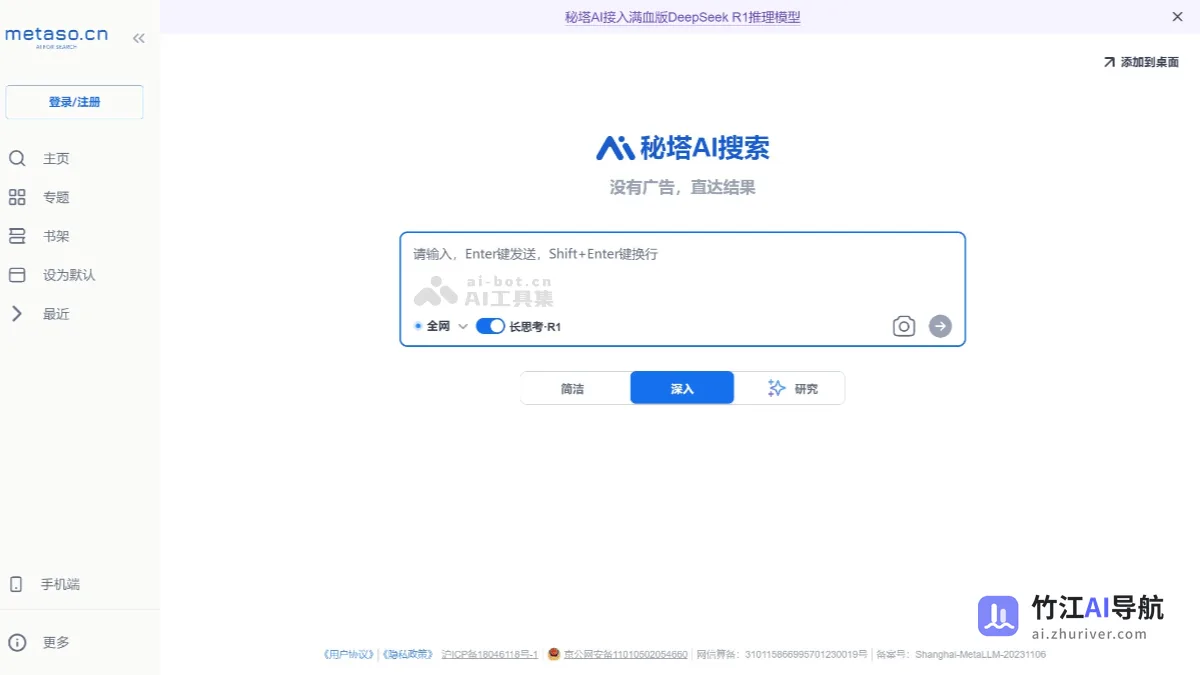Switch to 深入 mode
1200x675 pixels.
(x=682, y=388)
